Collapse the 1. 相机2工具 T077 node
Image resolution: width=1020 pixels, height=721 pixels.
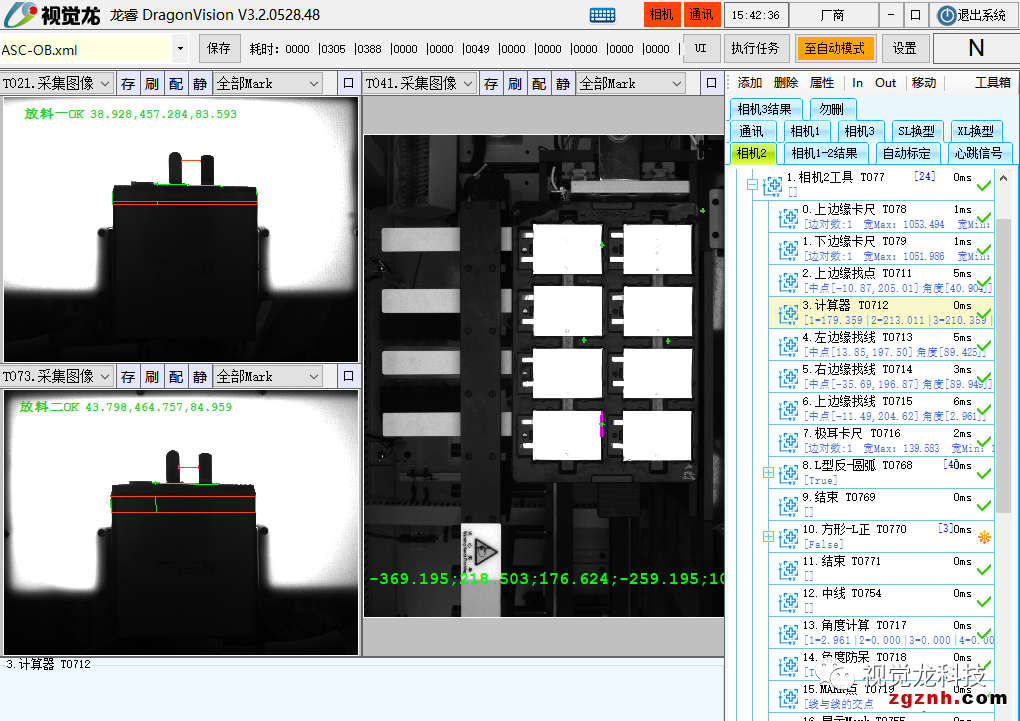point(751,184)
